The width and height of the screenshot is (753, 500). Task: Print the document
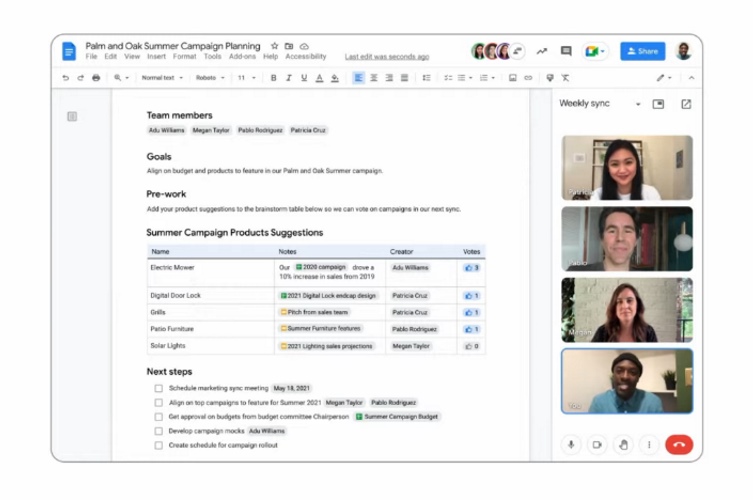(96, 78)
